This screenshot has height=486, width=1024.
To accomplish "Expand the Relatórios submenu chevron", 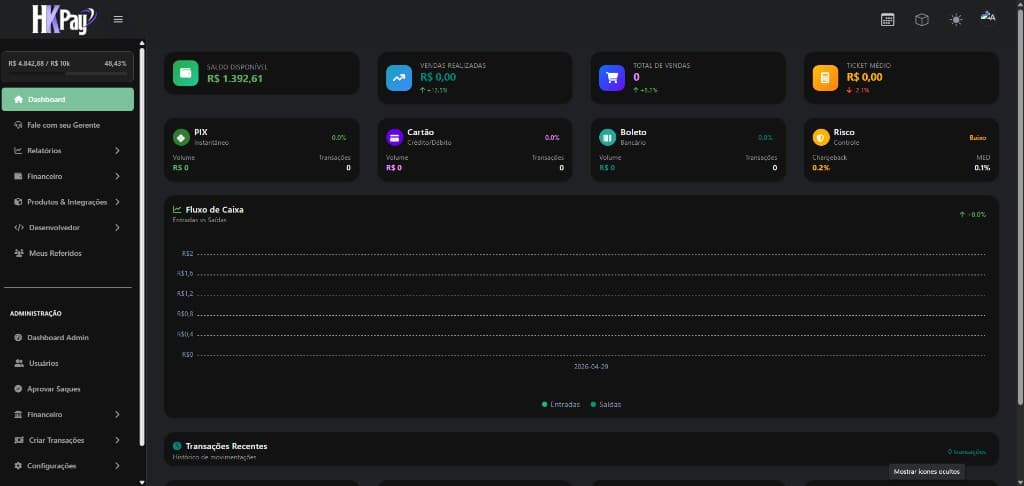I will coord(117,151).
